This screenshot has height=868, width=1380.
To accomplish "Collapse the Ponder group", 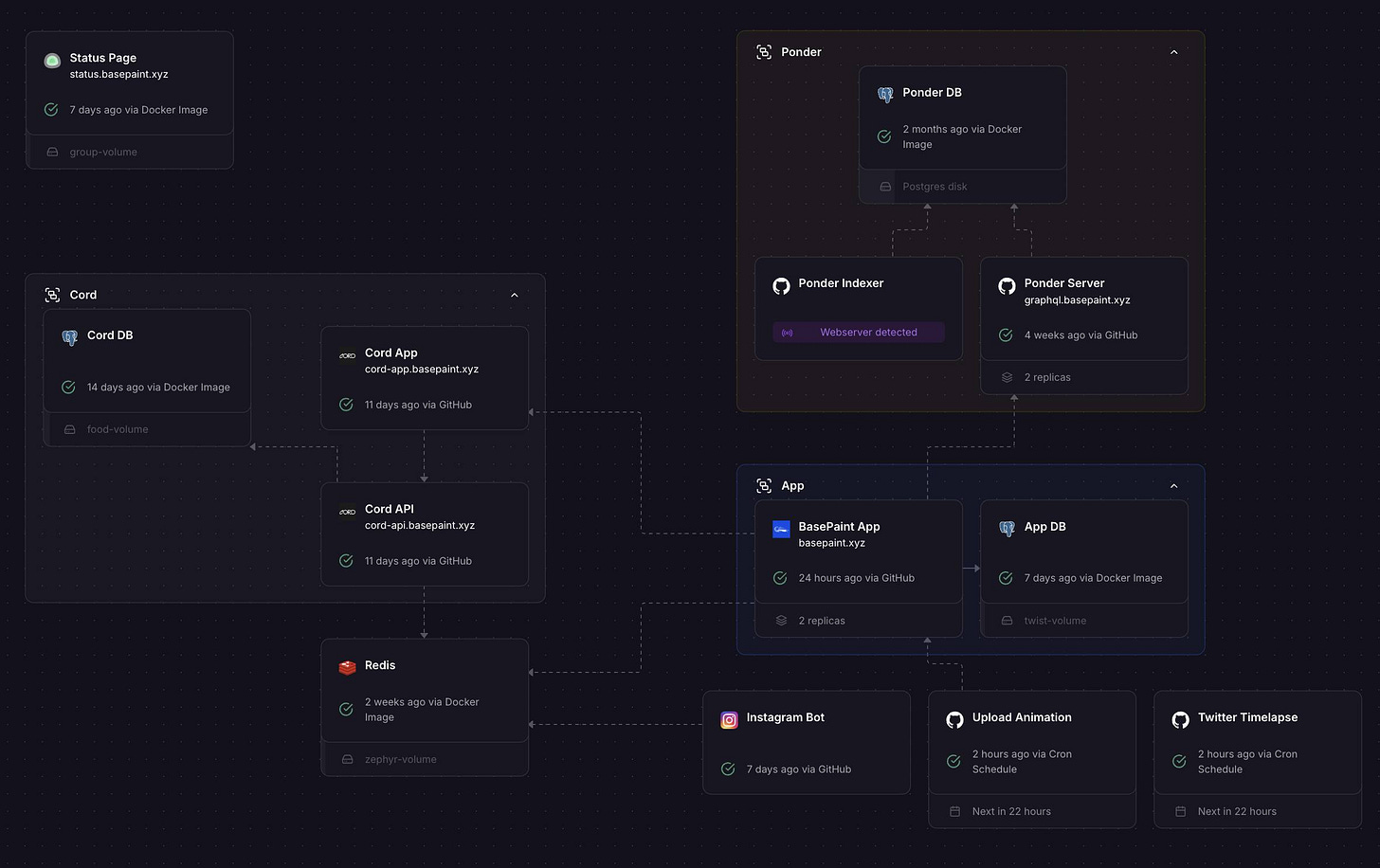I will click(1174, 52).
